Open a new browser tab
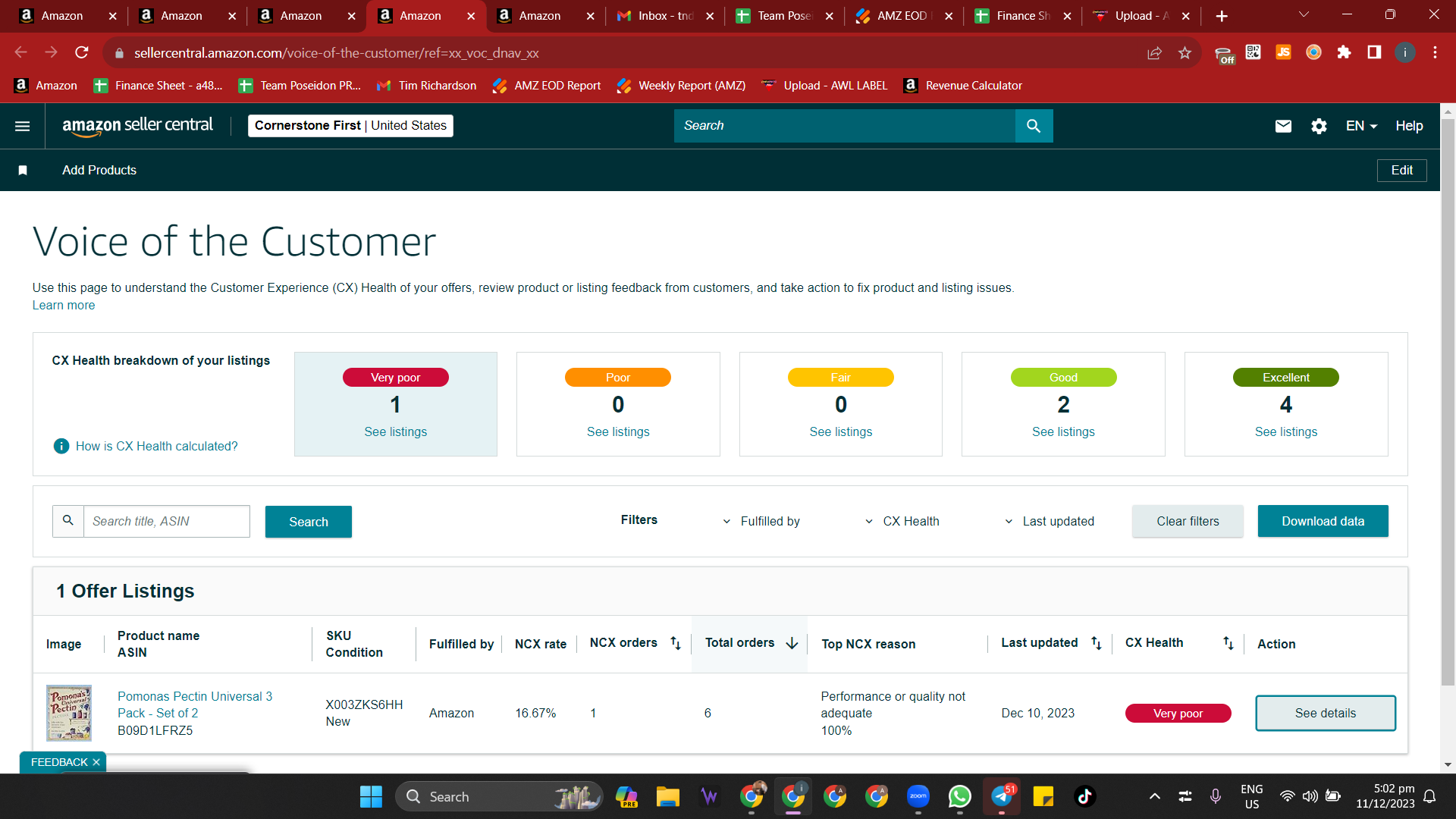This screenshot has height=819, width=1456. pyautogui.click(x=1222, y=16)
